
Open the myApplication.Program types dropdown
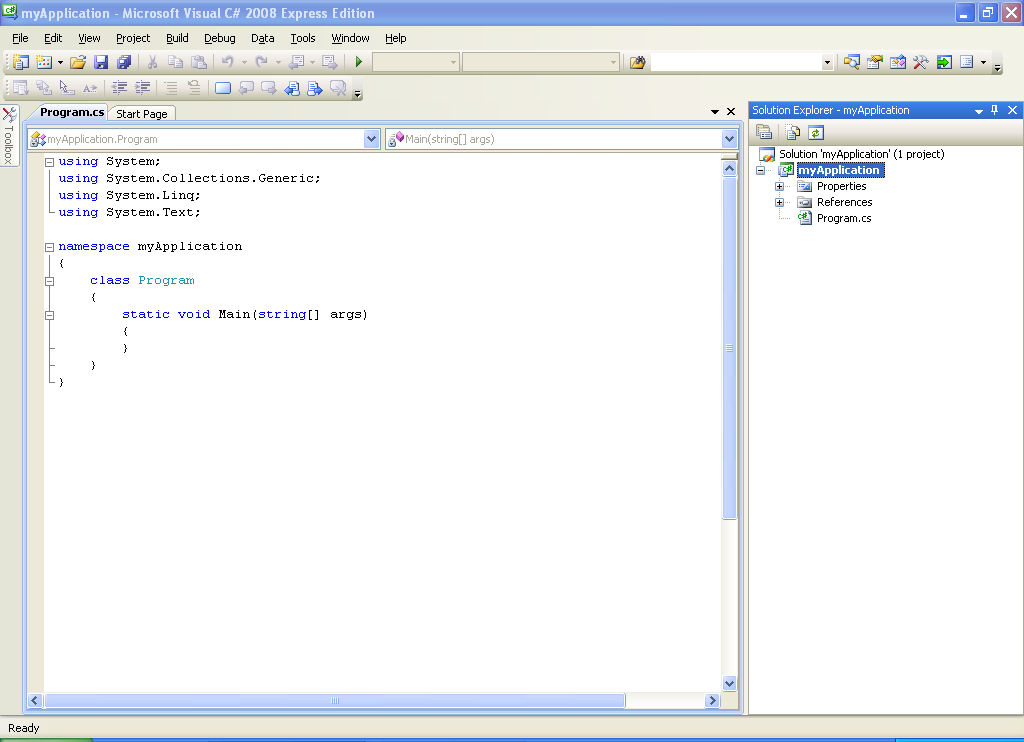[x=371, y=139]
